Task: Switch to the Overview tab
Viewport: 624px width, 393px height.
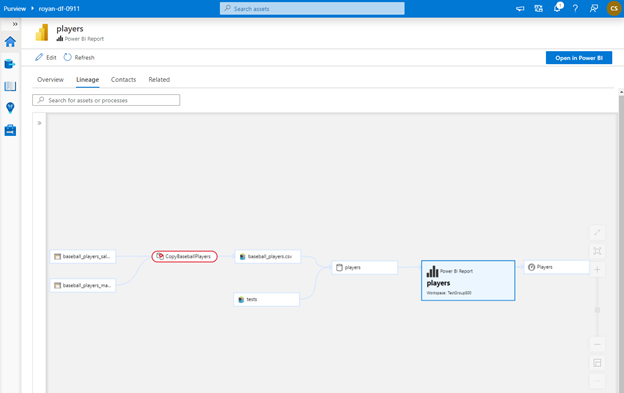Action: pyautogui.click(x=50, y=80)
